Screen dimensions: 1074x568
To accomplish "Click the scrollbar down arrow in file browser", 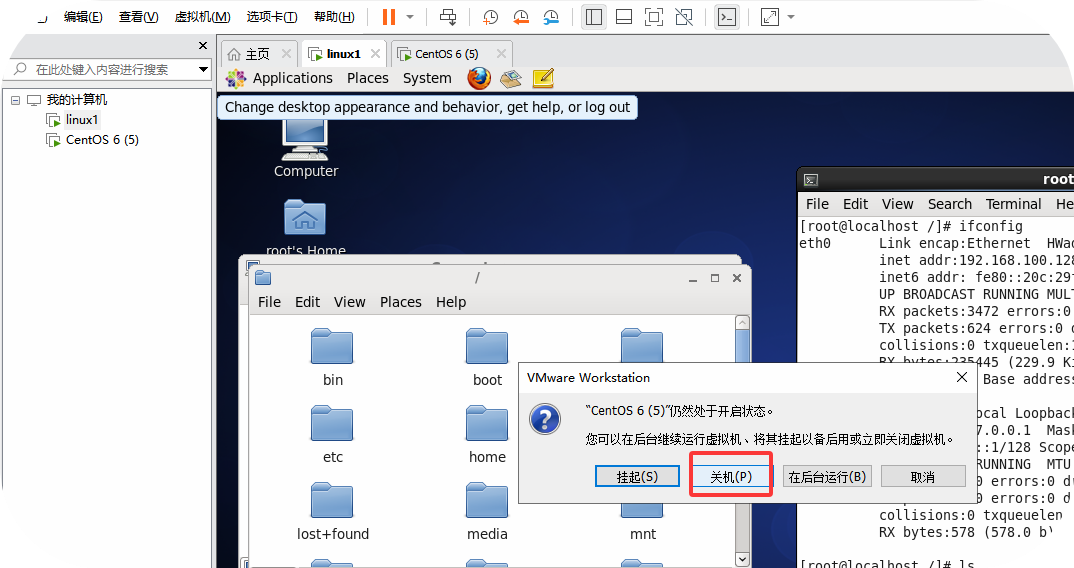I will point(742,558).
